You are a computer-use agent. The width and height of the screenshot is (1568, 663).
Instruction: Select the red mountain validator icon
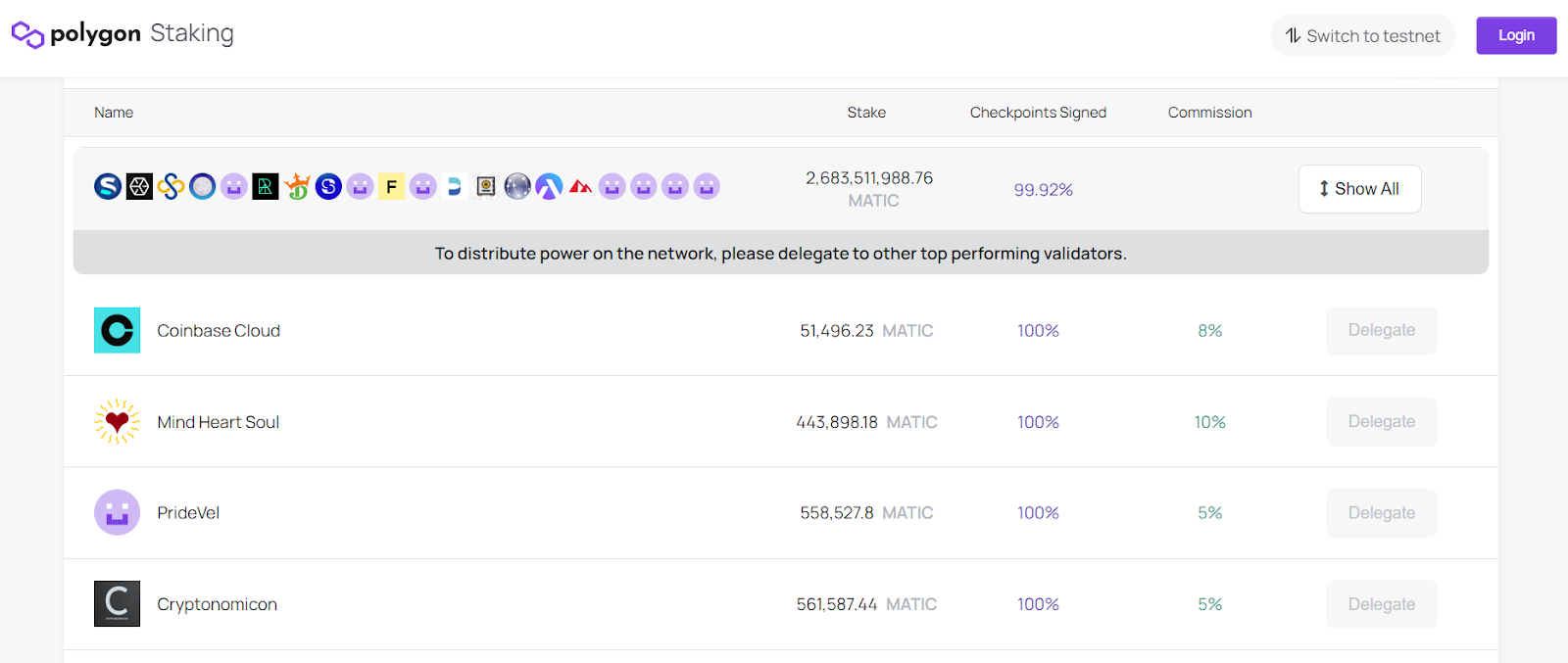tap(580, 186)
